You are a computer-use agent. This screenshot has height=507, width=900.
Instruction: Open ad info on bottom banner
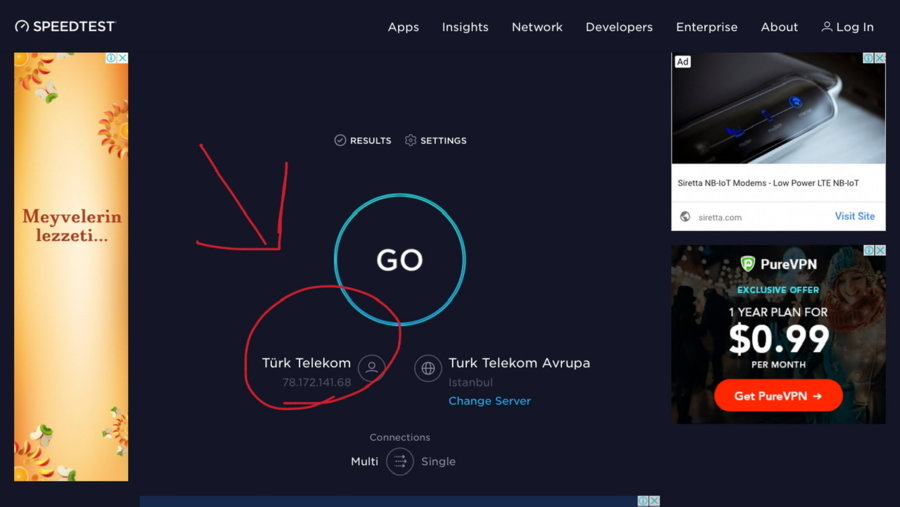click(643, 501)
